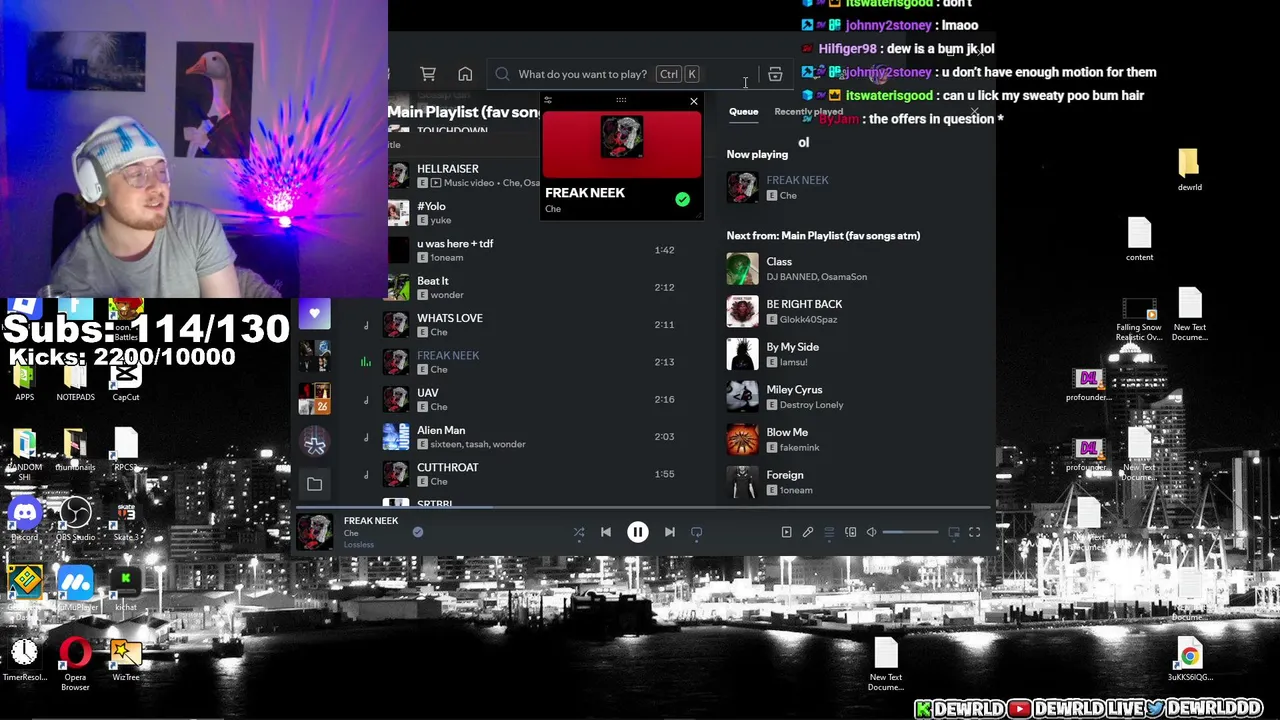
Task: Click the search magnifier icon in Spotify
Action: tap(502, 74)
